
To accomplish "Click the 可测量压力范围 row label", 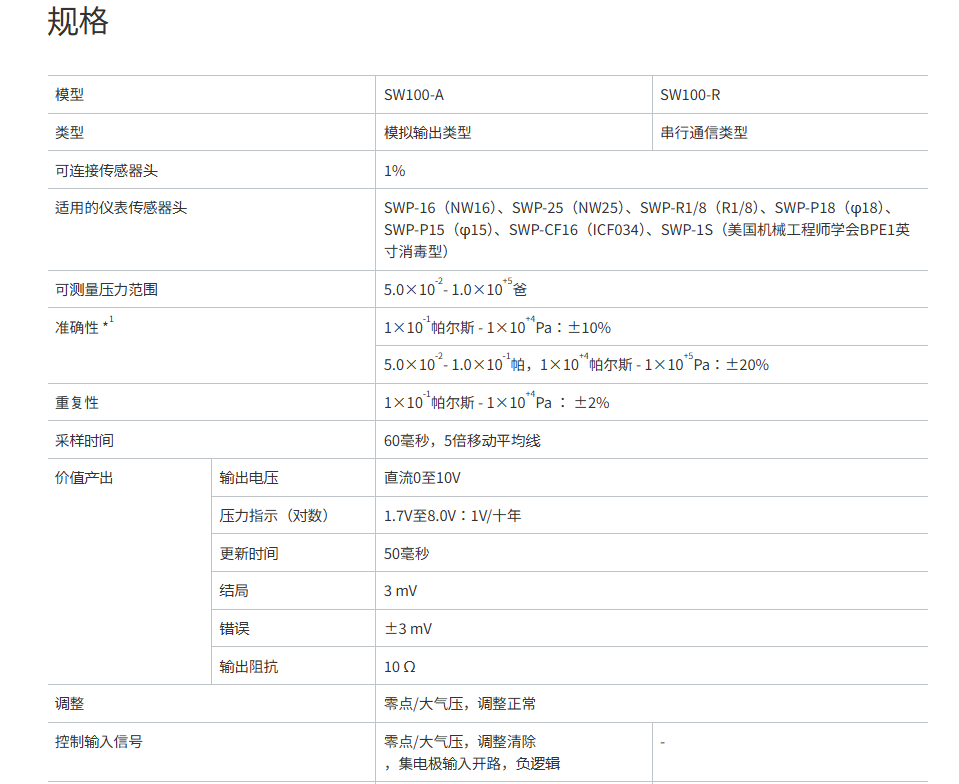I will [x=106, y=290].
